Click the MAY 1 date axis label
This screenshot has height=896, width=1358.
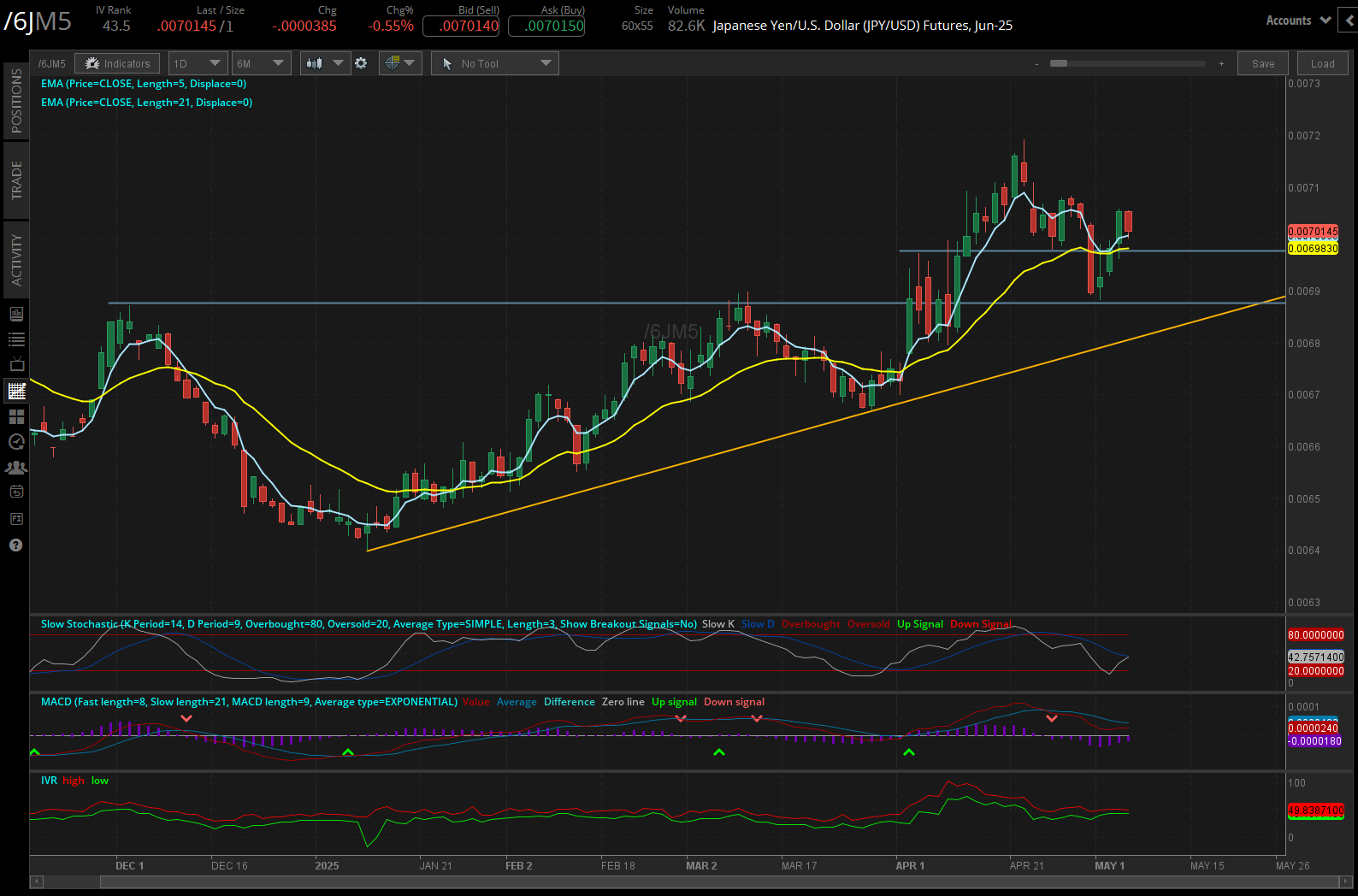[1110, 866]
